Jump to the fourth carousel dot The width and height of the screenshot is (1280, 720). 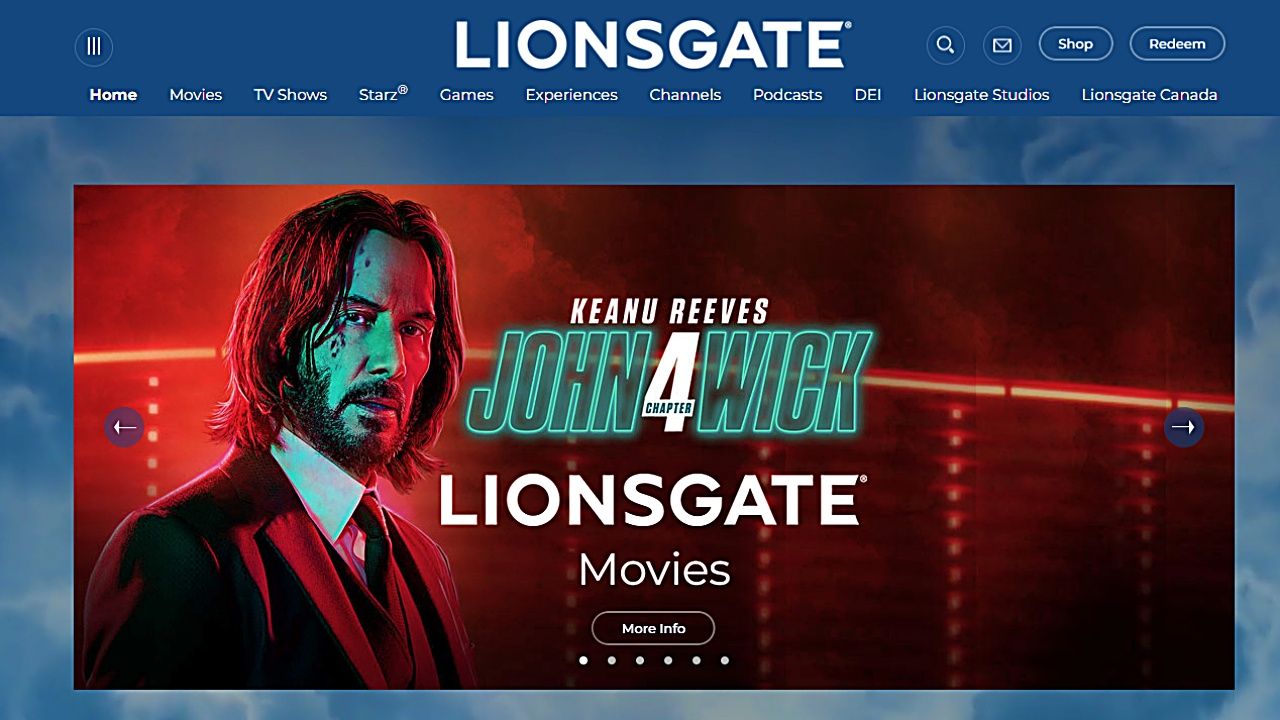pyautogui.click(x=668, y=660)
